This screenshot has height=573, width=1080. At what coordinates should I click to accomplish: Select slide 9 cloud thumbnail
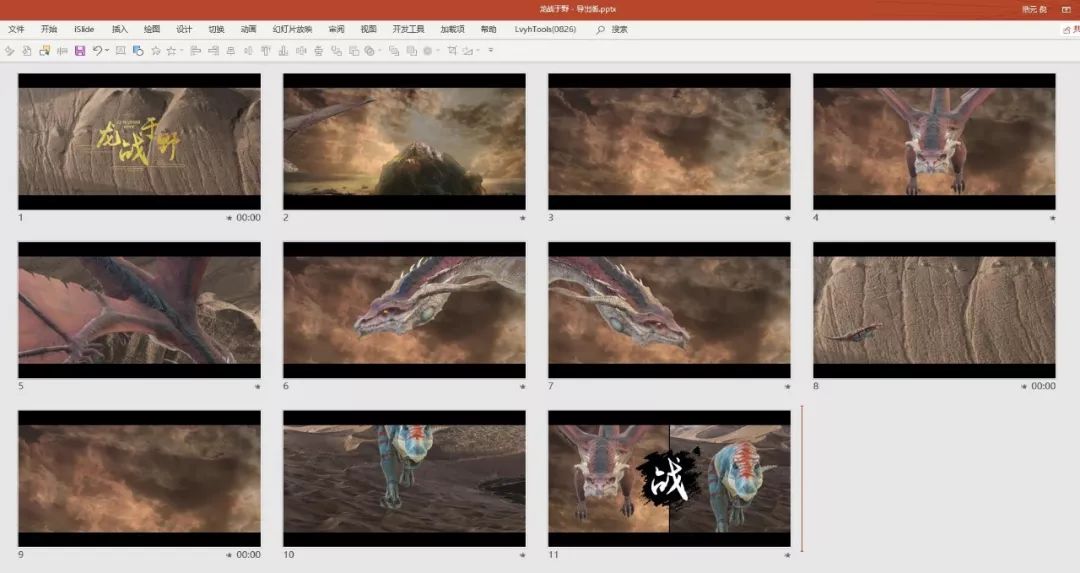coord(139,479)
